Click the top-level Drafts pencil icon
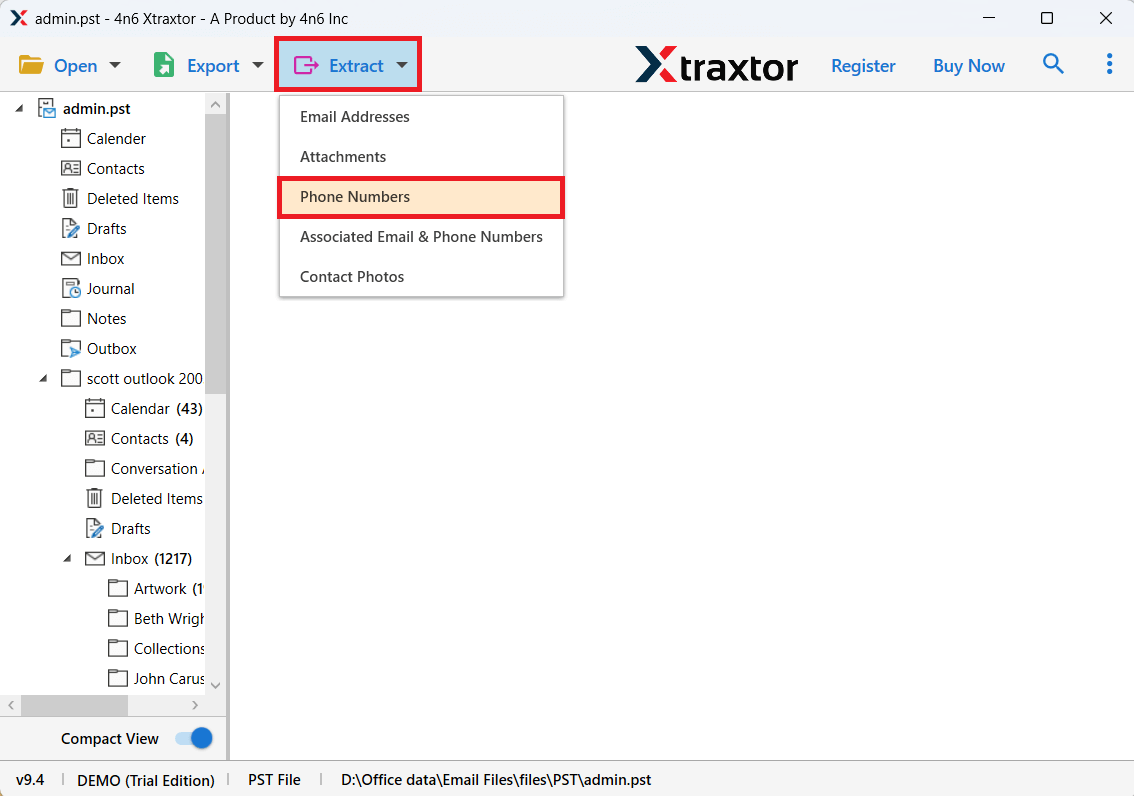This screenshot has height=796, width=1134. tap(70, 229)
